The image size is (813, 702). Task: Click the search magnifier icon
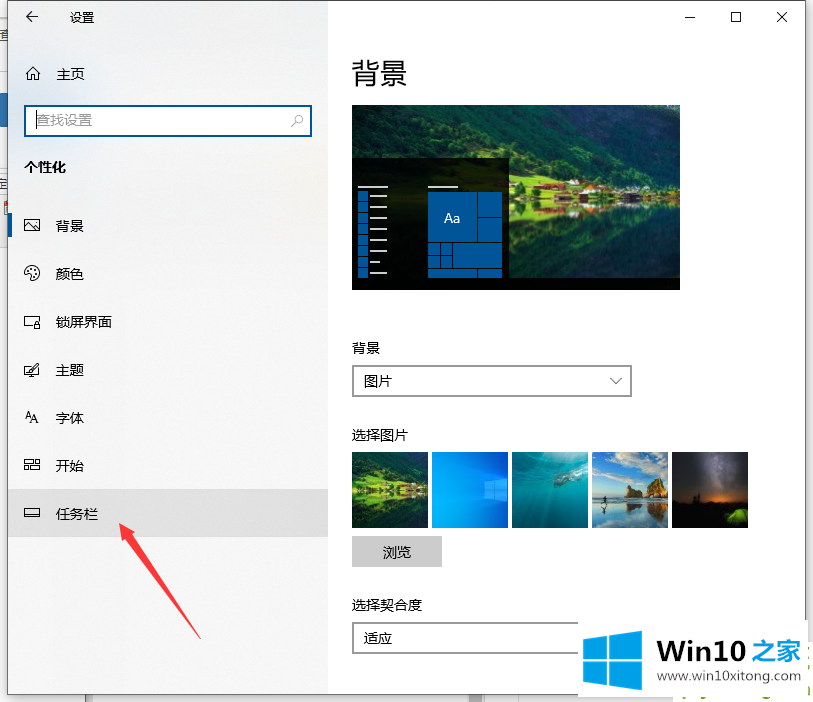click(x=297, y=121)
